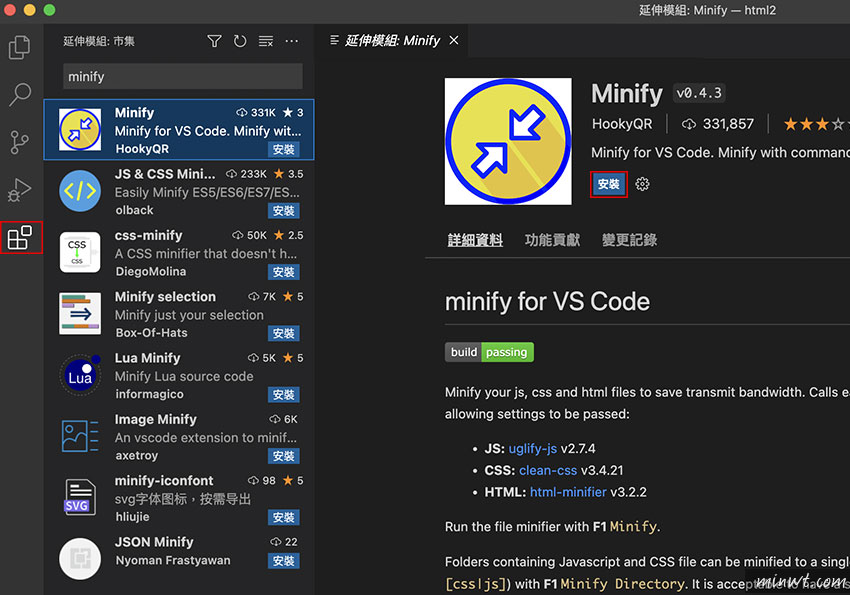This screenshot has width=850, height=595.
Task: Install the Minify extension from the list
Action: point(284,149)
